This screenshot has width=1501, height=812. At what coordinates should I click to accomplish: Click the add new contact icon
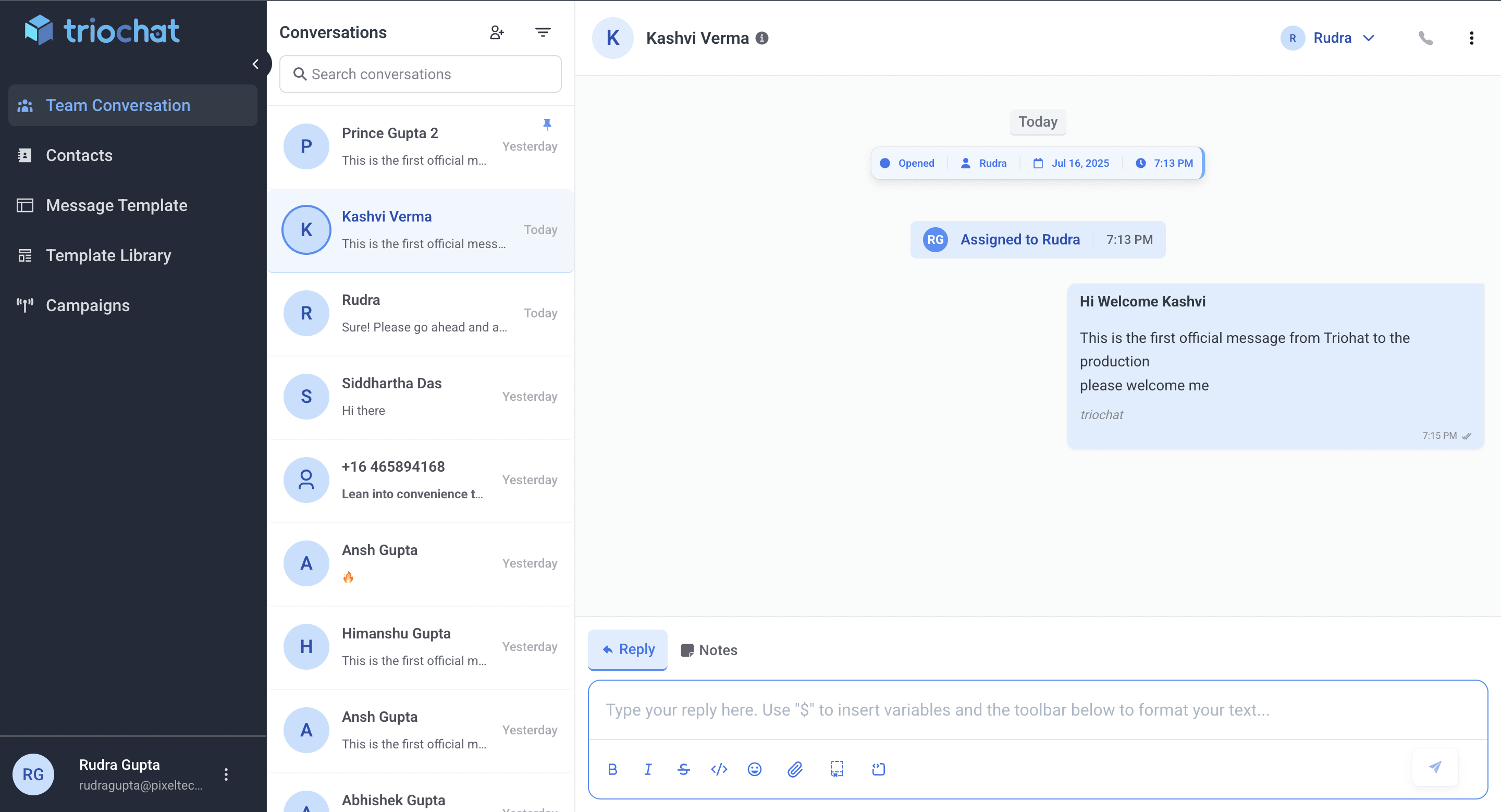497,33
